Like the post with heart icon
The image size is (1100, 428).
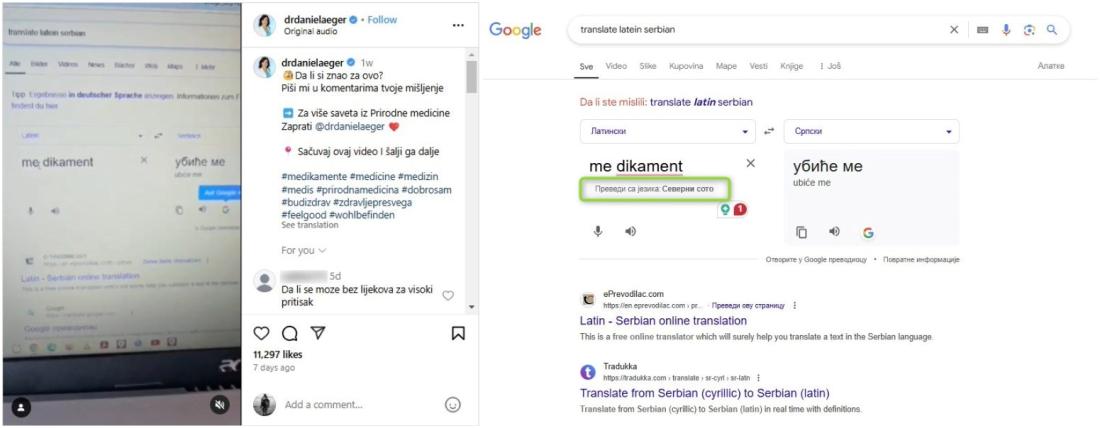(261, 333)
